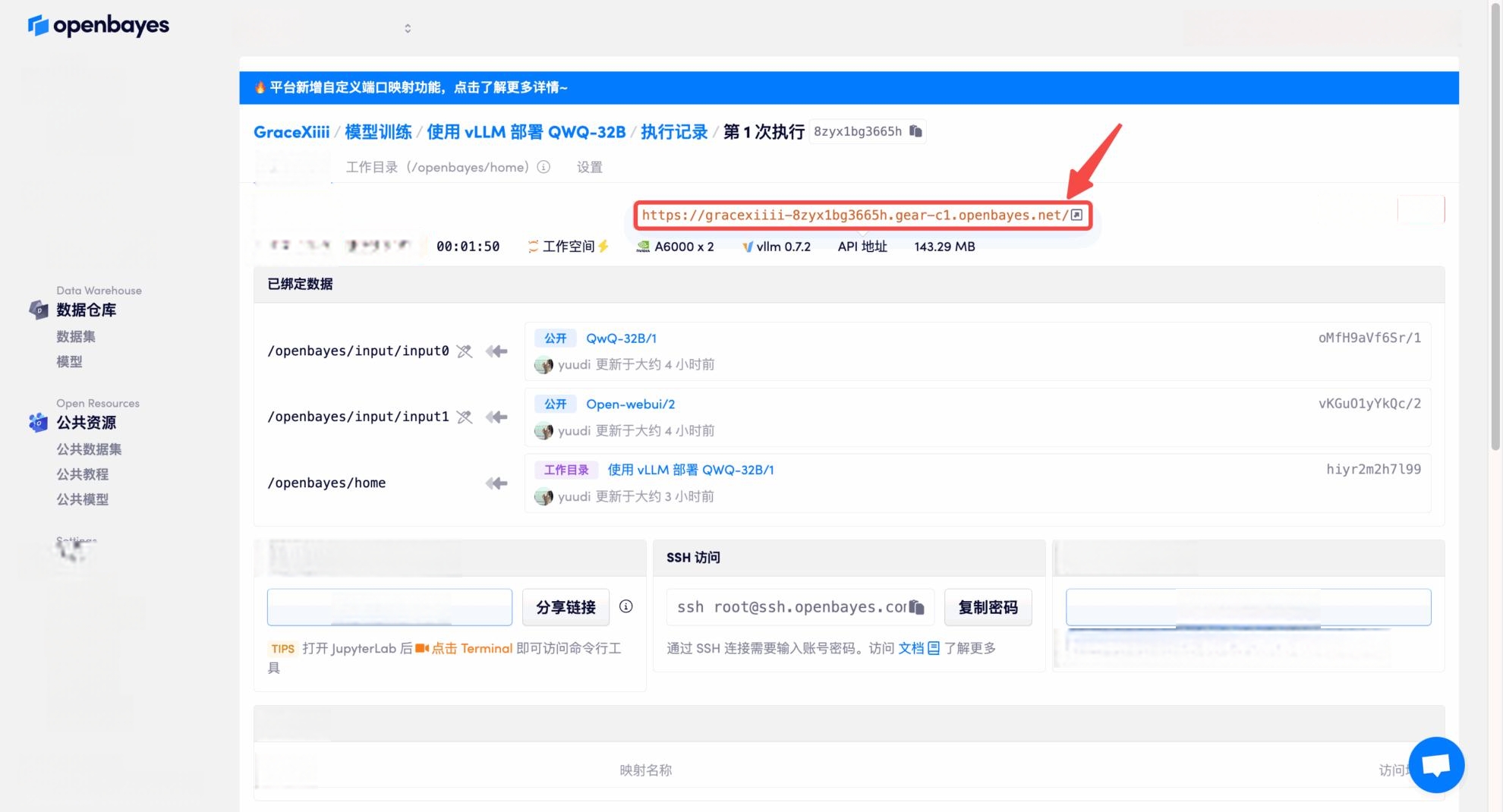Switch to the 设置 tab
This screenshot has width=1503, height=812.
(590, 167)
